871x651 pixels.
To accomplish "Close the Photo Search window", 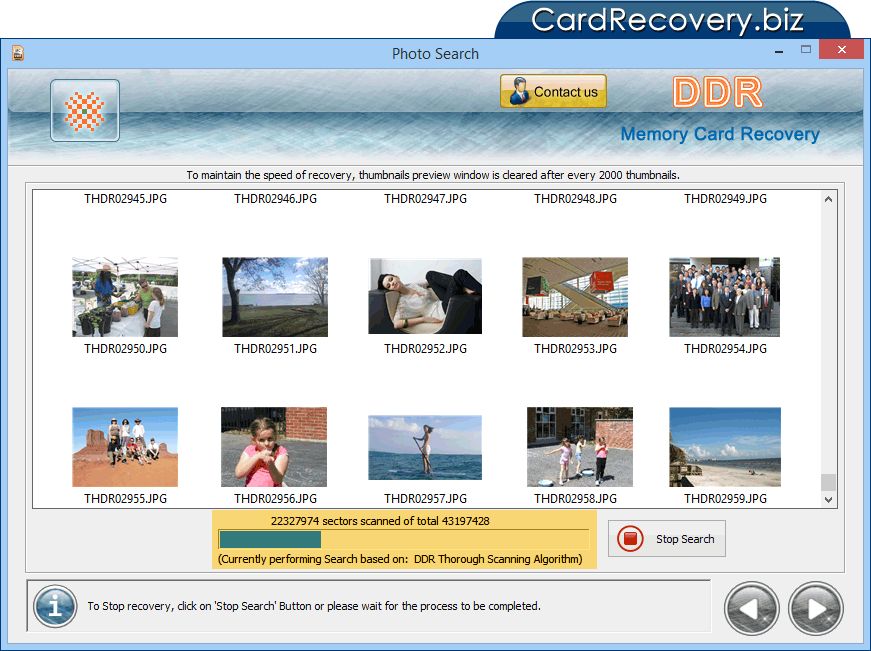I will pos(842,49).
